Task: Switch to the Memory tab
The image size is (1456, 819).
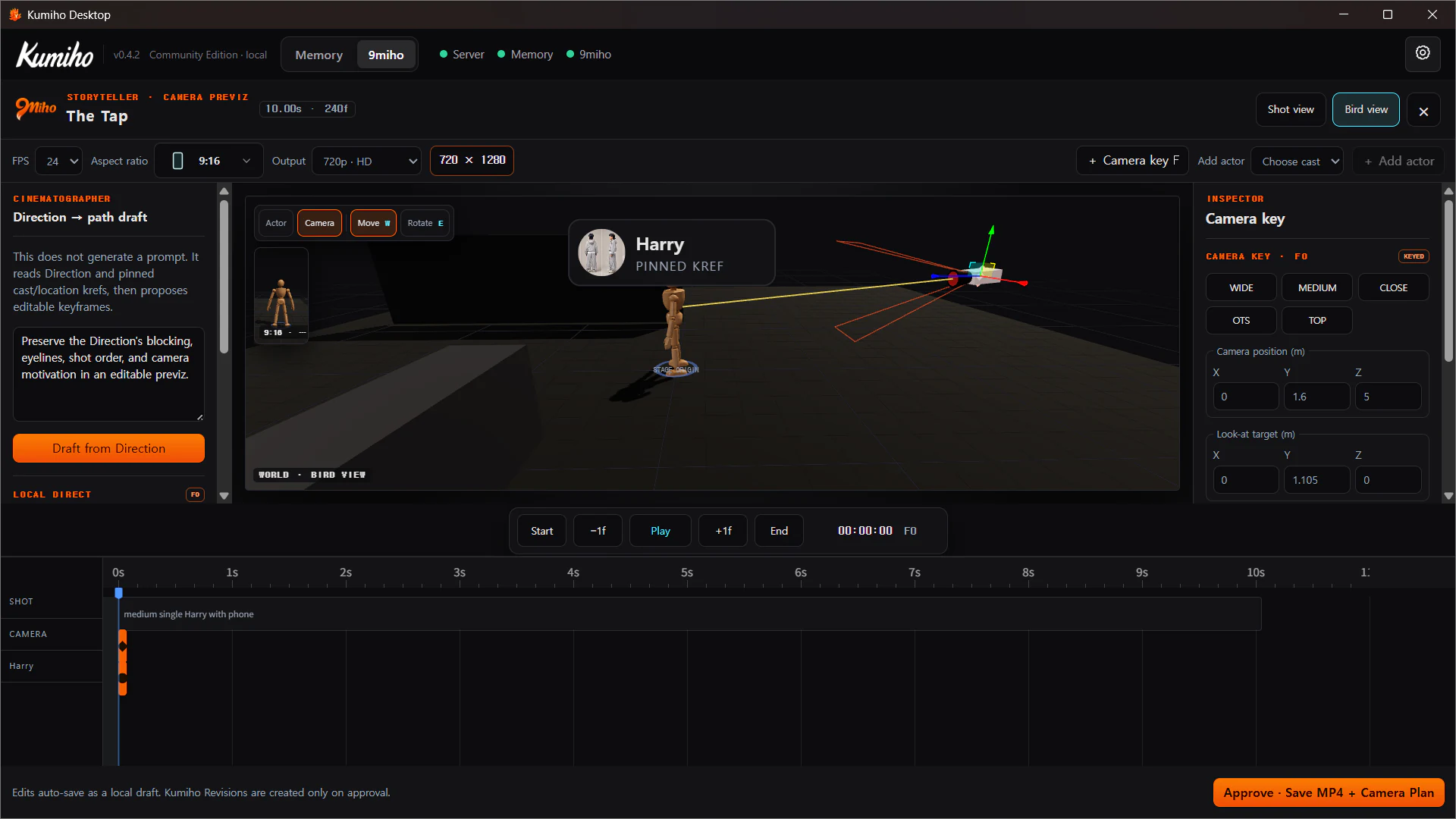Action: pos(318,55)
